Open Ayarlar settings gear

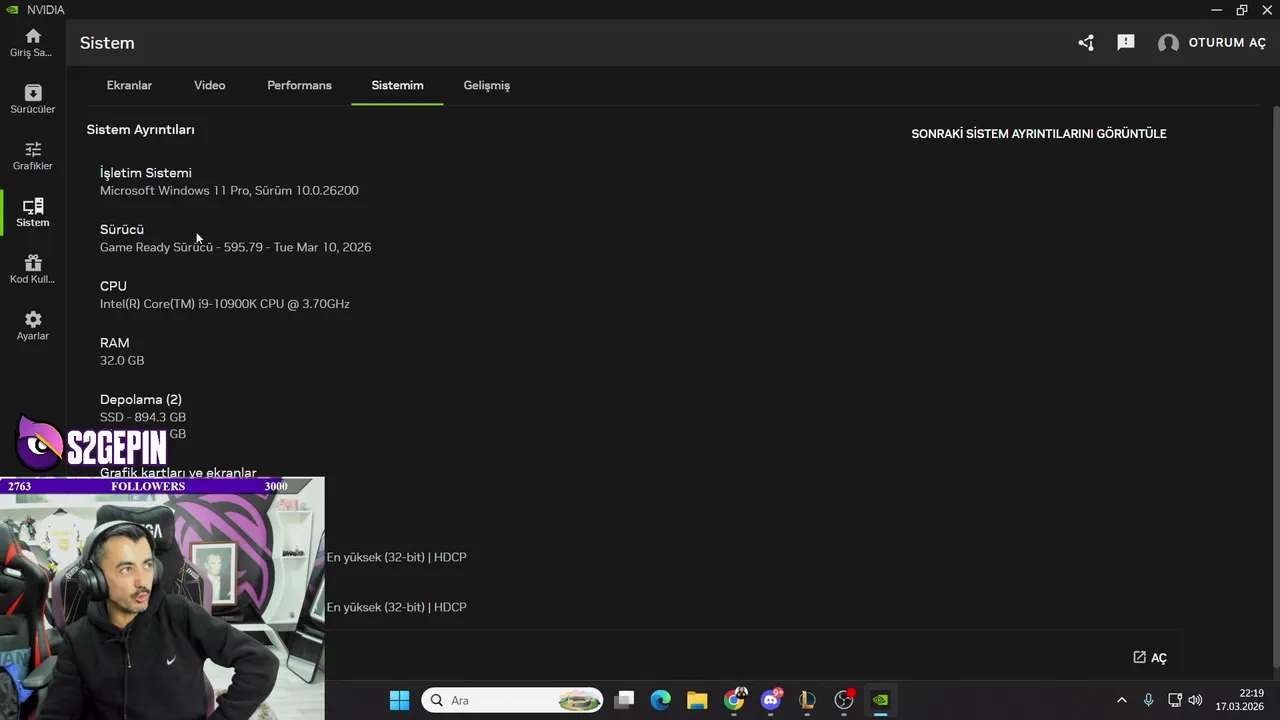coord(33,325)
